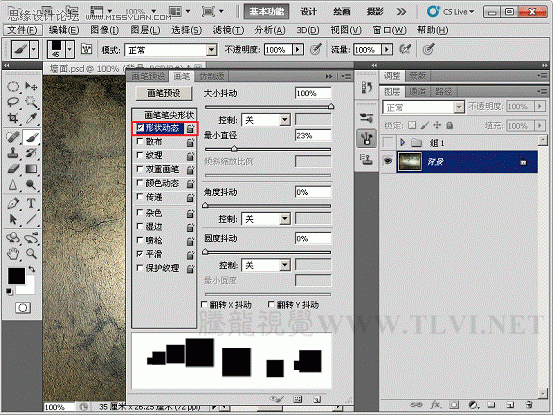Select the Healing Brush tool
Viewport: 553px width, 415px height.
[13, 137]
